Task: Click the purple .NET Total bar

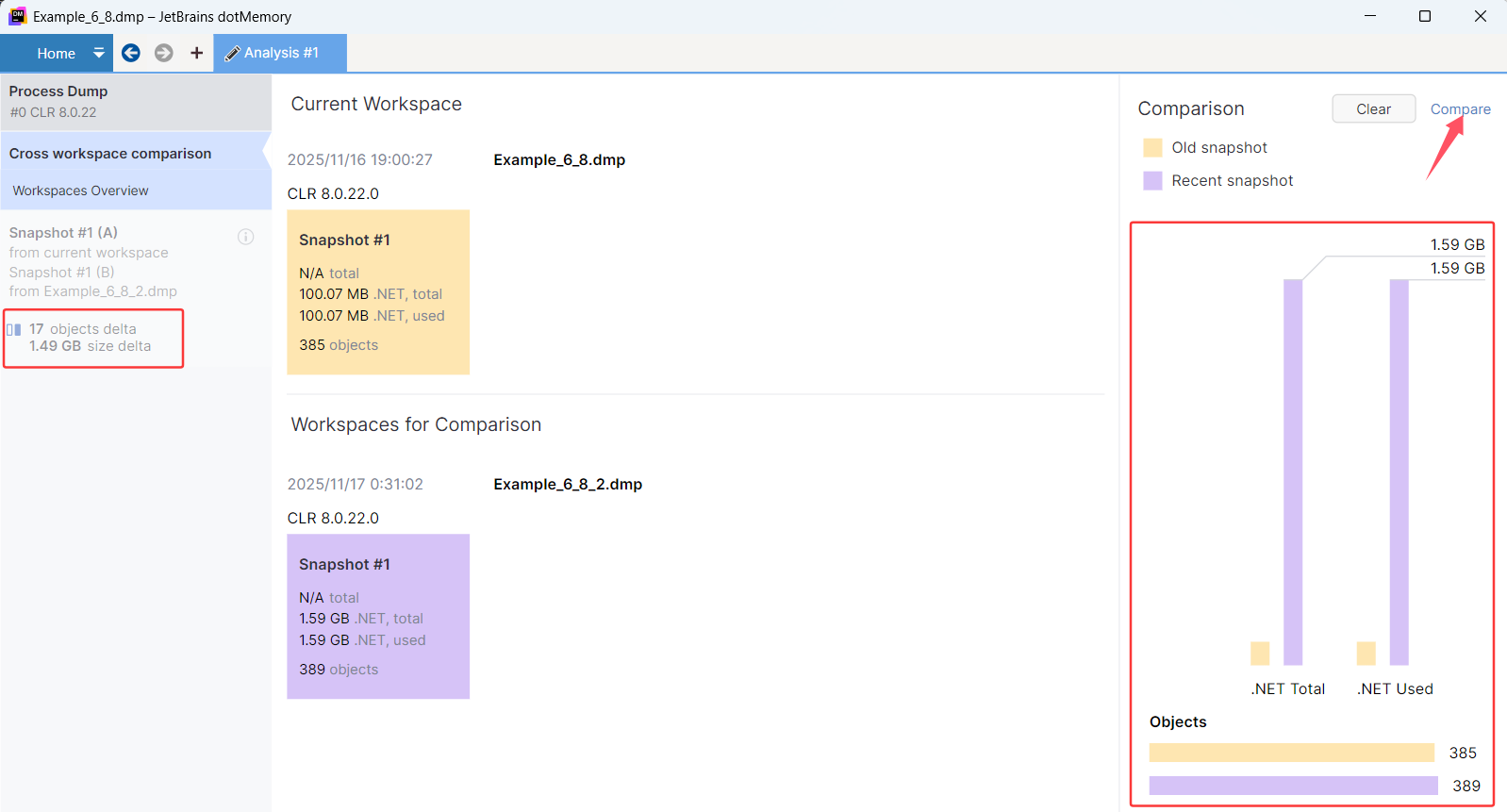Action: coord(1293,472)
